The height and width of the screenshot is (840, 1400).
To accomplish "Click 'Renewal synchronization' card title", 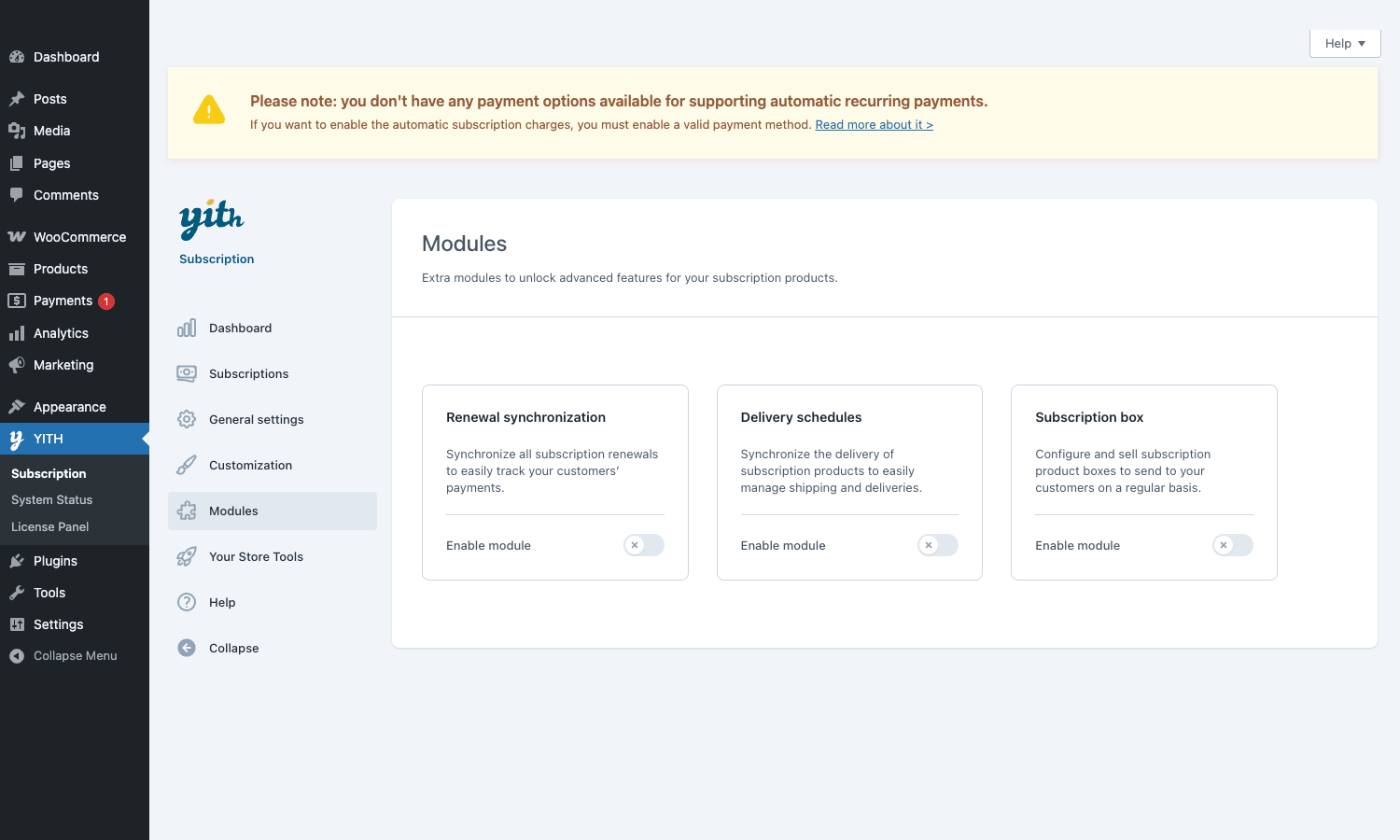I will (x=526, y=417).
